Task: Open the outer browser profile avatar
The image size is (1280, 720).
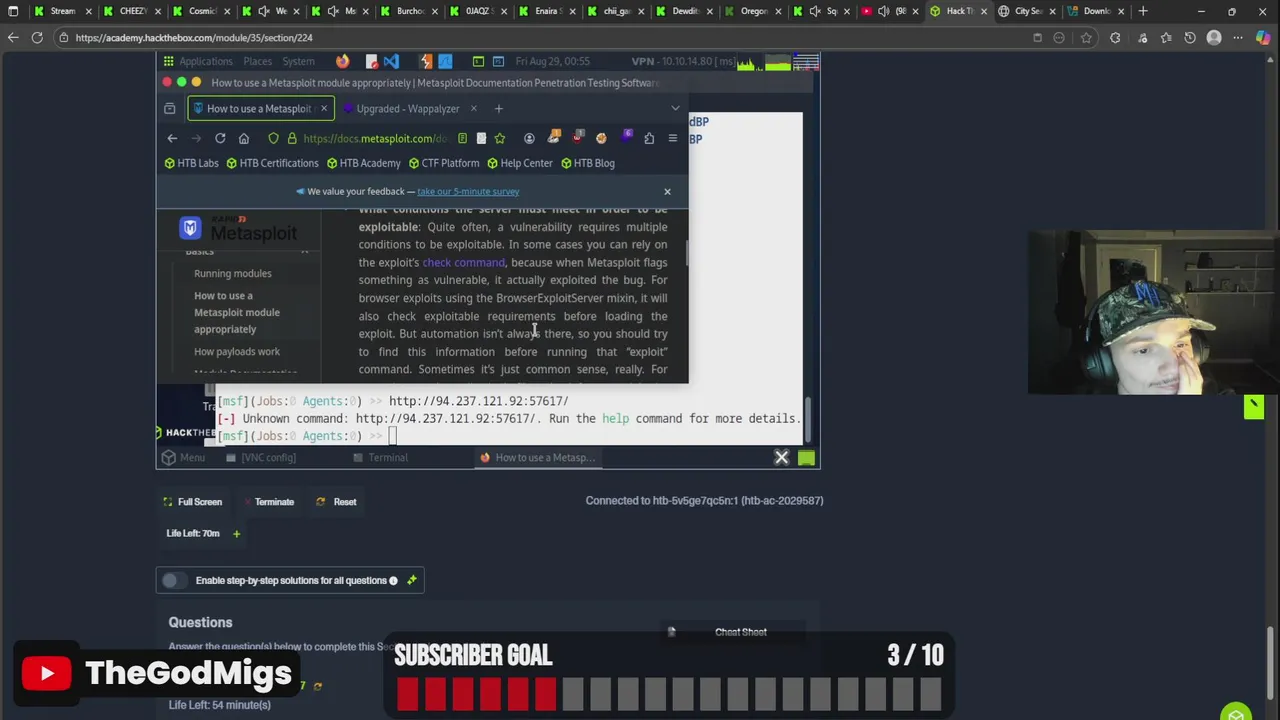Action: click(1214, 38)
